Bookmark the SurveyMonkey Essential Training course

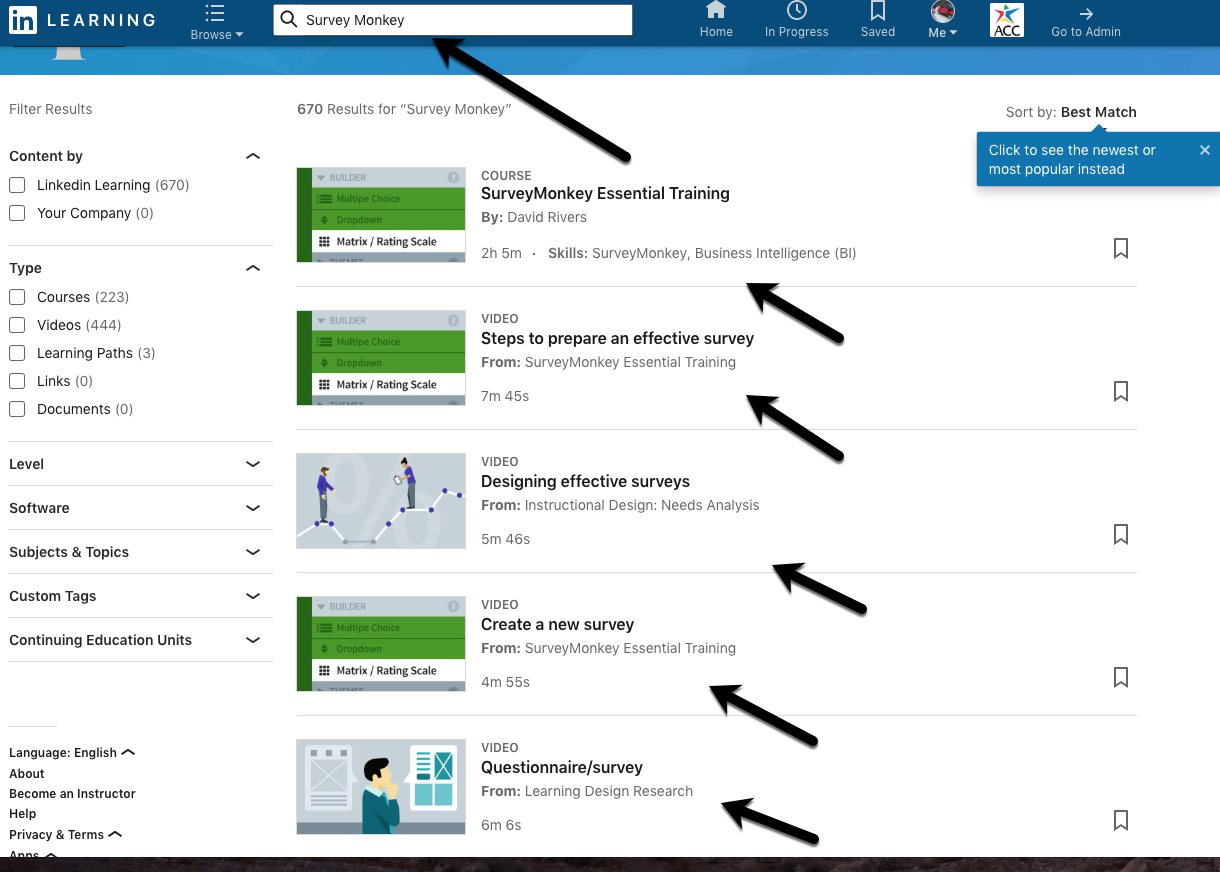1121,248
